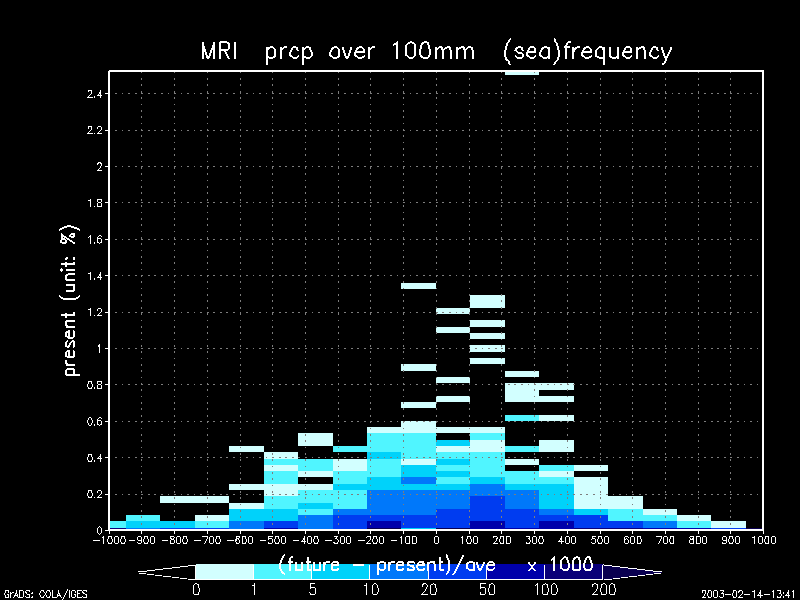Choose the colorbar segment between 100 and 200

pos(573,571)
